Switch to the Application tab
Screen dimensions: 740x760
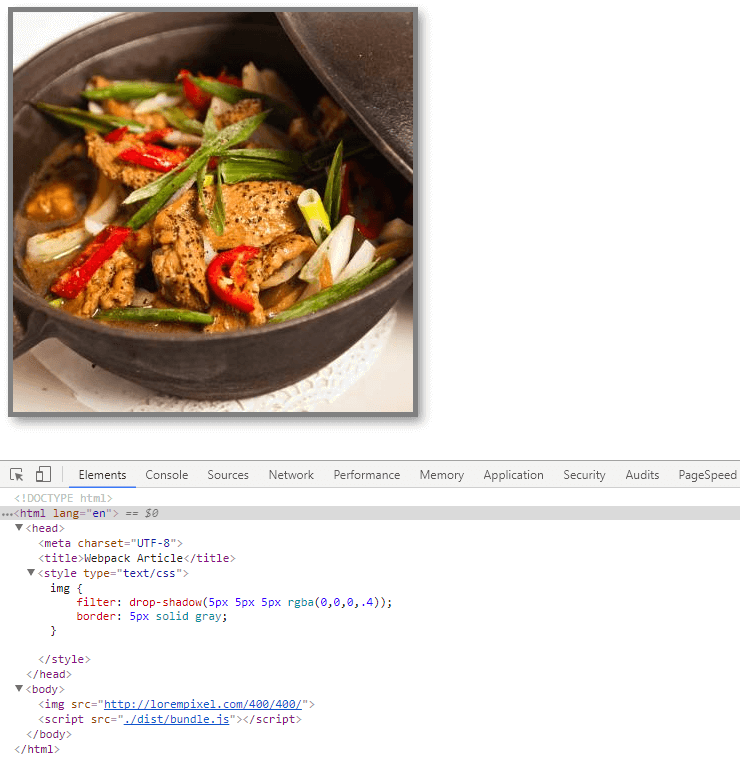click(513, 475)
